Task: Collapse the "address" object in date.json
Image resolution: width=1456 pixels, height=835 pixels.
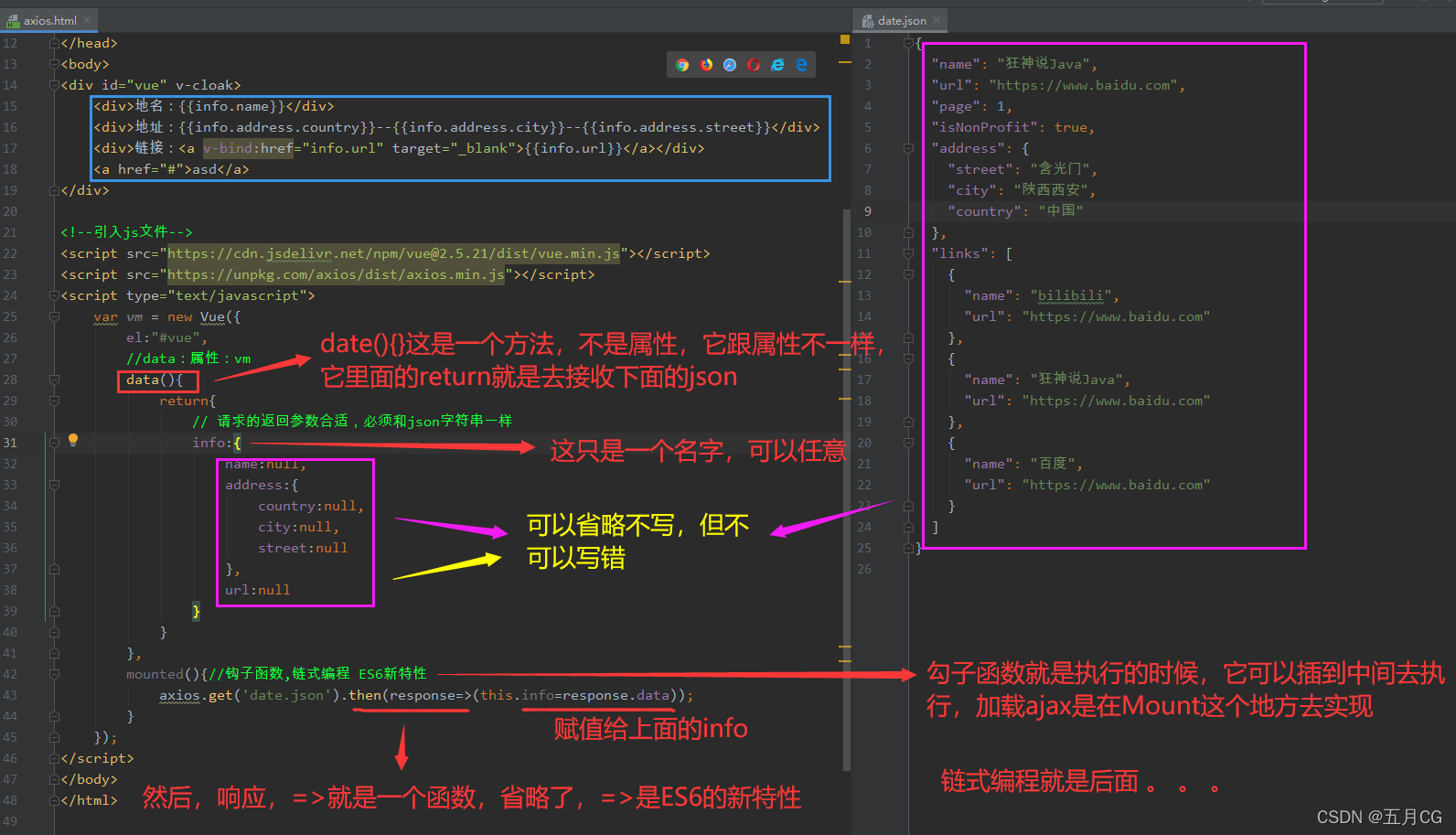Action: pos(908,148)
